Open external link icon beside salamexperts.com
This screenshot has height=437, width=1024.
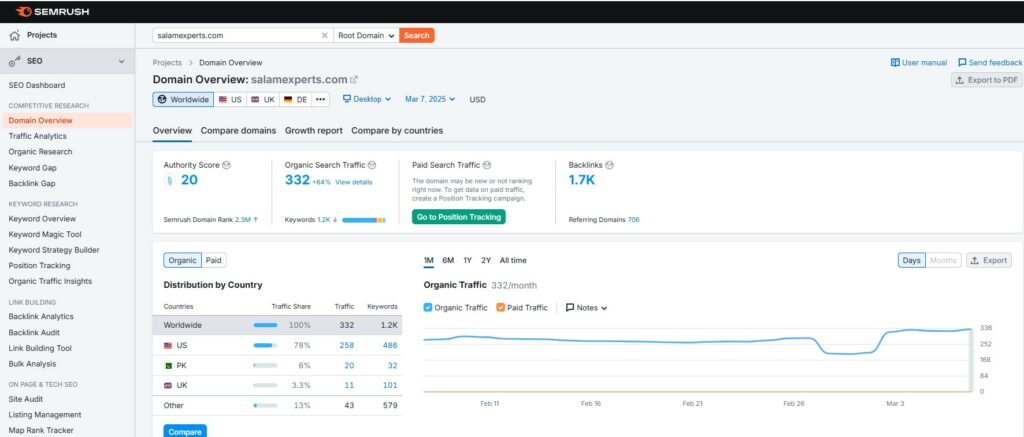354,80
